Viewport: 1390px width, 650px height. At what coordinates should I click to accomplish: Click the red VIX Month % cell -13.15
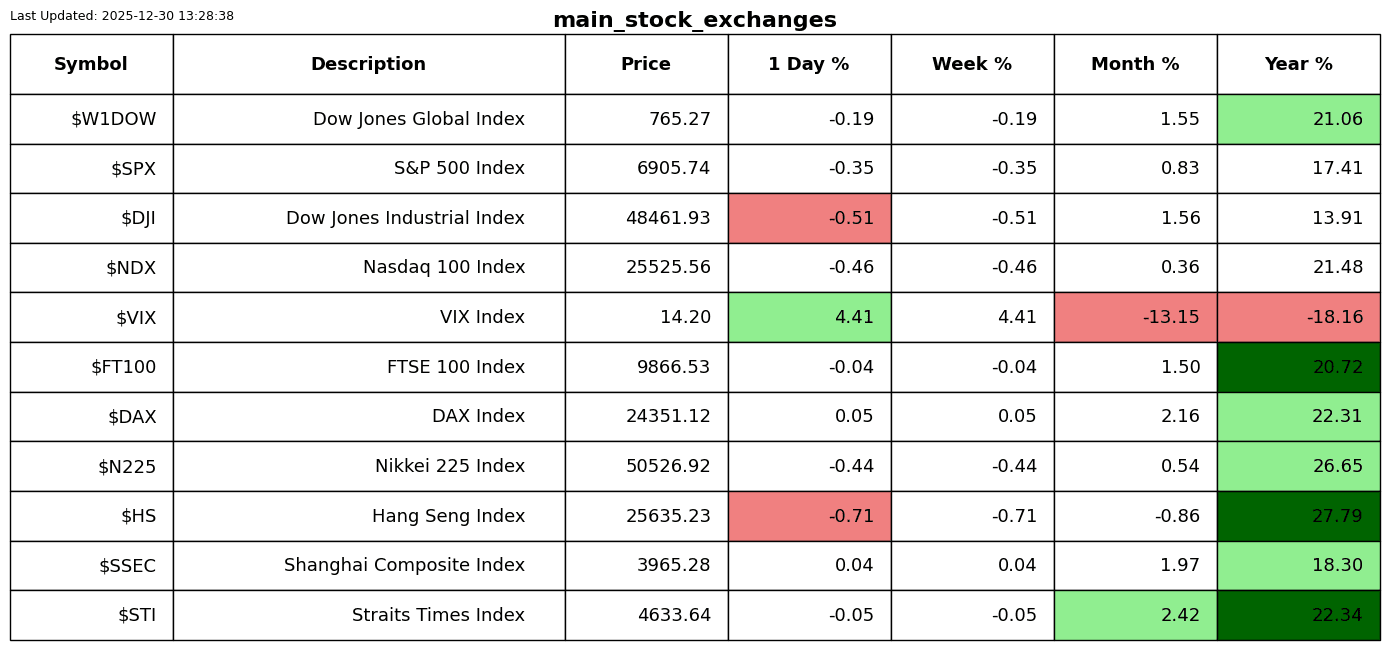(1135, 318)
